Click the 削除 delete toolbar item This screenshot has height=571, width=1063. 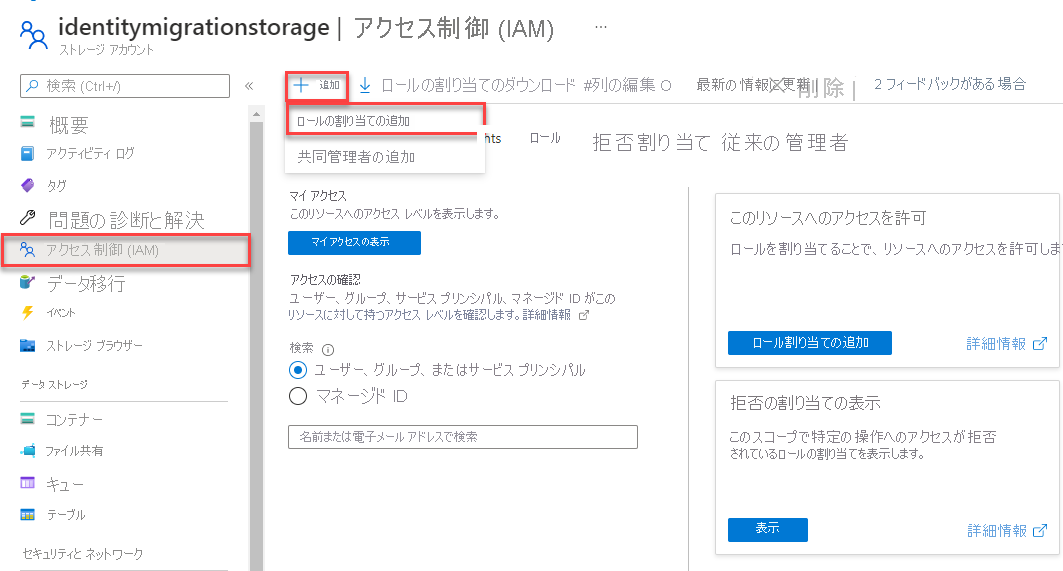pyautogui.click(x=820, y=87)
